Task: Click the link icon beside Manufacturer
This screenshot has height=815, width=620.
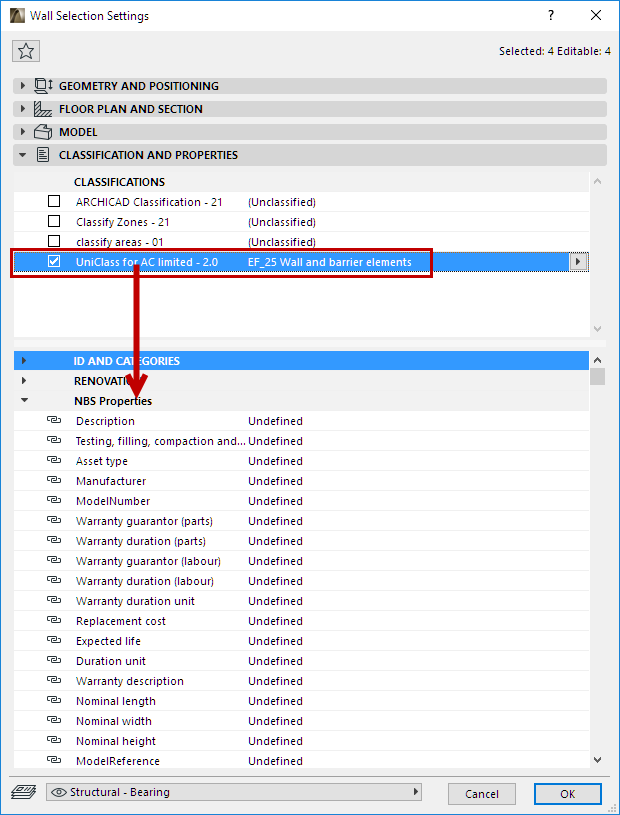Action: tap(54, 481)
